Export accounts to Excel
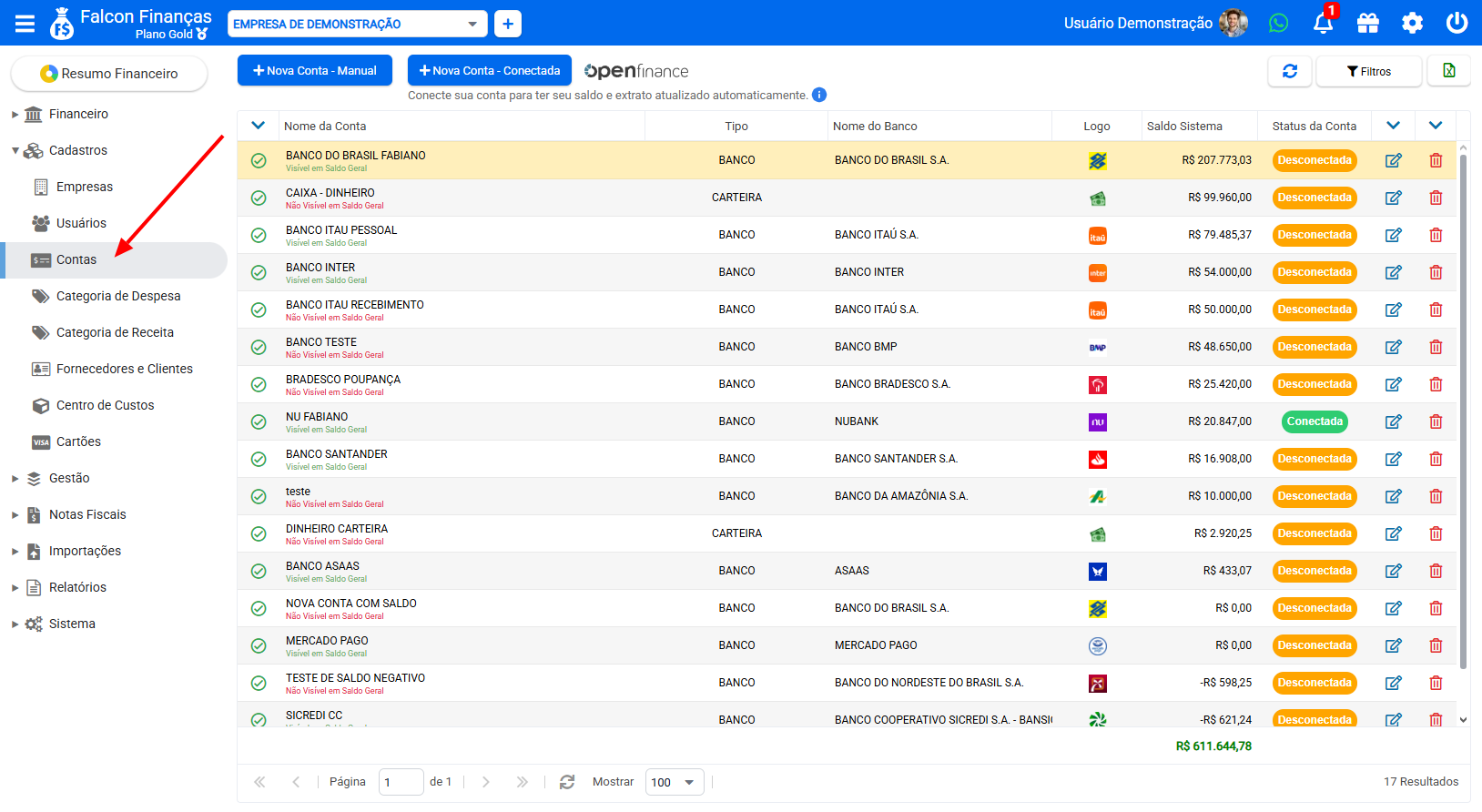Viewport: 1482px width, 812px height. (1449, 71)
